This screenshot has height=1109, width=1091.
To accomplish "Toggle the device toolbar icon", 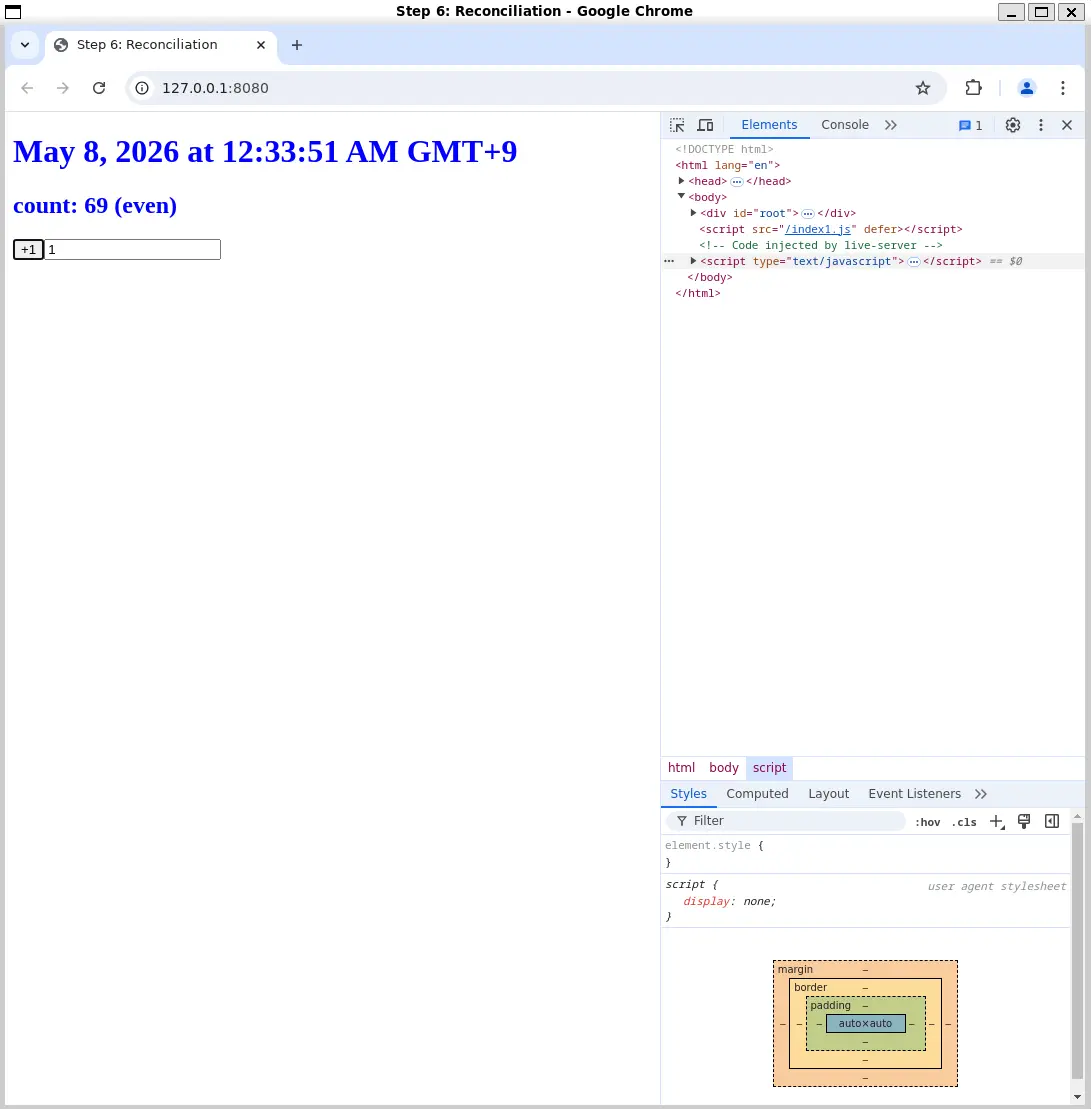I will tap(705, 125).
